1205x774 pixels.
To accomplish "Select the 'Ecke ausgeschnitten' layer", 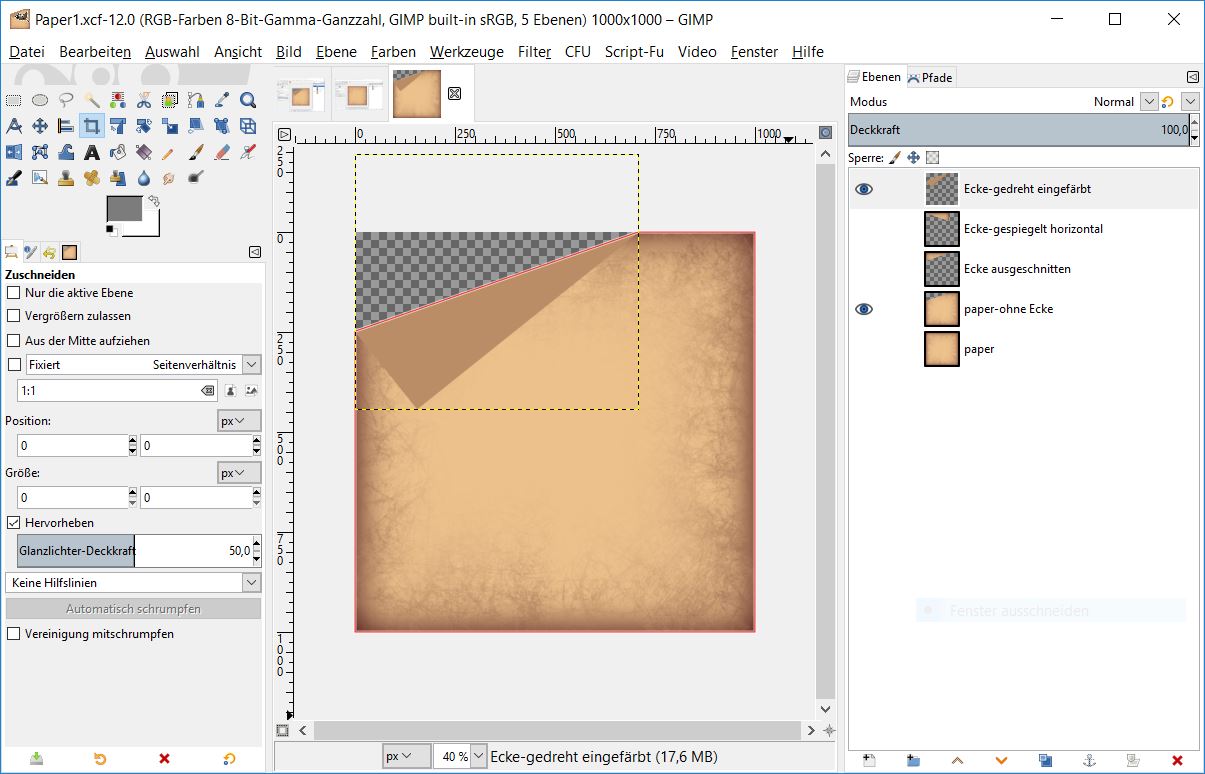I will (1016, 269).
